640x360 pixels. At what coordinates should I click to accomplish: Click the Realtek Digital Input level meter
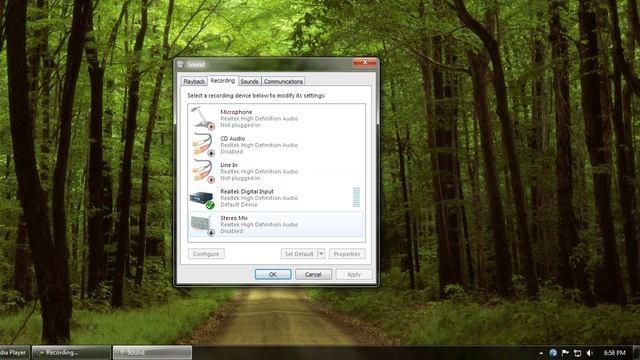[x=356, y=198]
